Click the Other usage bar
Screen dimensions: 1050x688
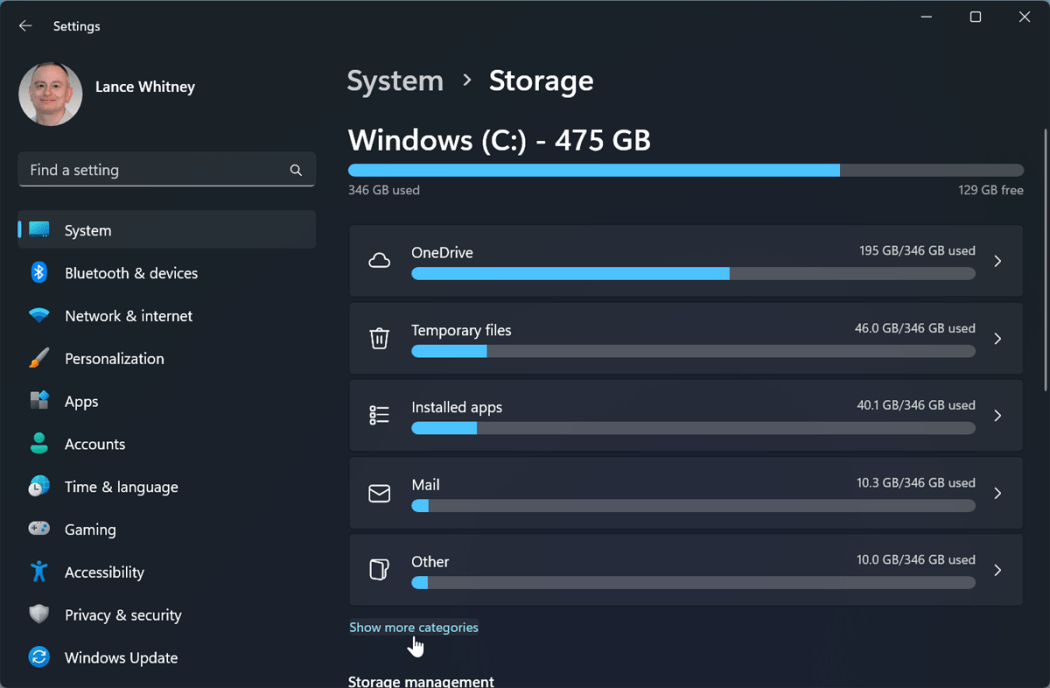[x=693, y=583]
